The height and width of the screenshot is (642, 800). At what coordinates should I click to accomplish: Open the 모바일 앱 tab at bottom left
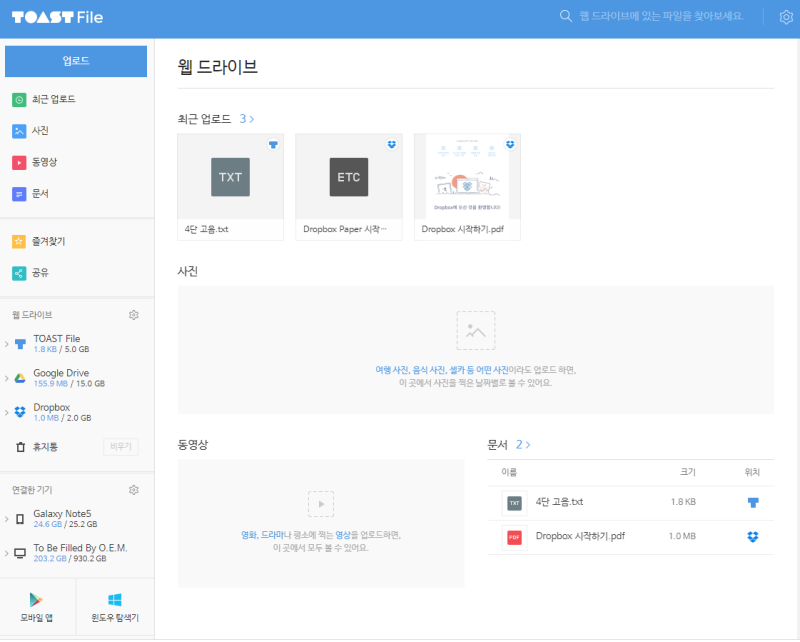point(36,607)
